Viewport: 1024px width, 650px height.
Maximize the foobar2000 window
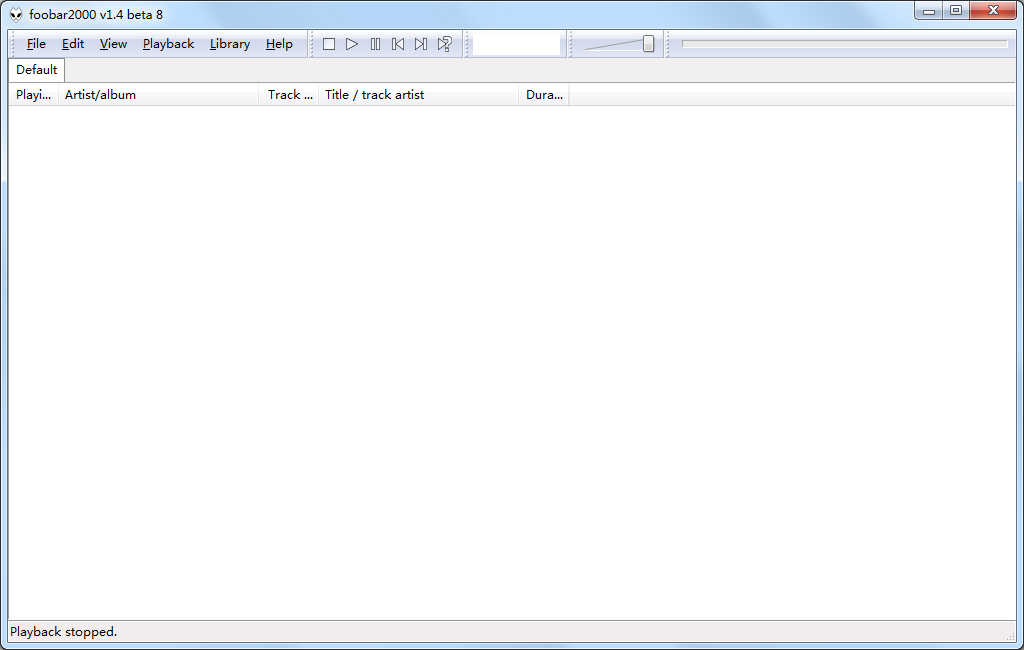tap(956, 11)
